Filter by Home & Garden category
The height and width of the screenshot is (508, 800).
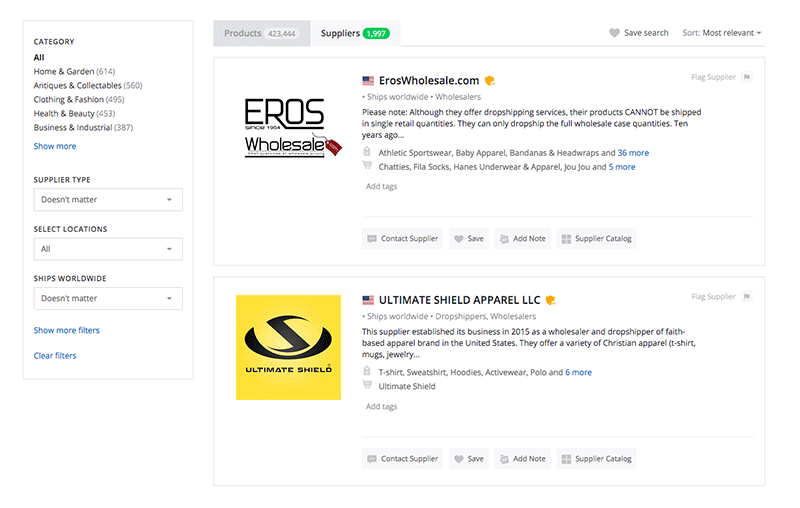[x=64, y=71]
